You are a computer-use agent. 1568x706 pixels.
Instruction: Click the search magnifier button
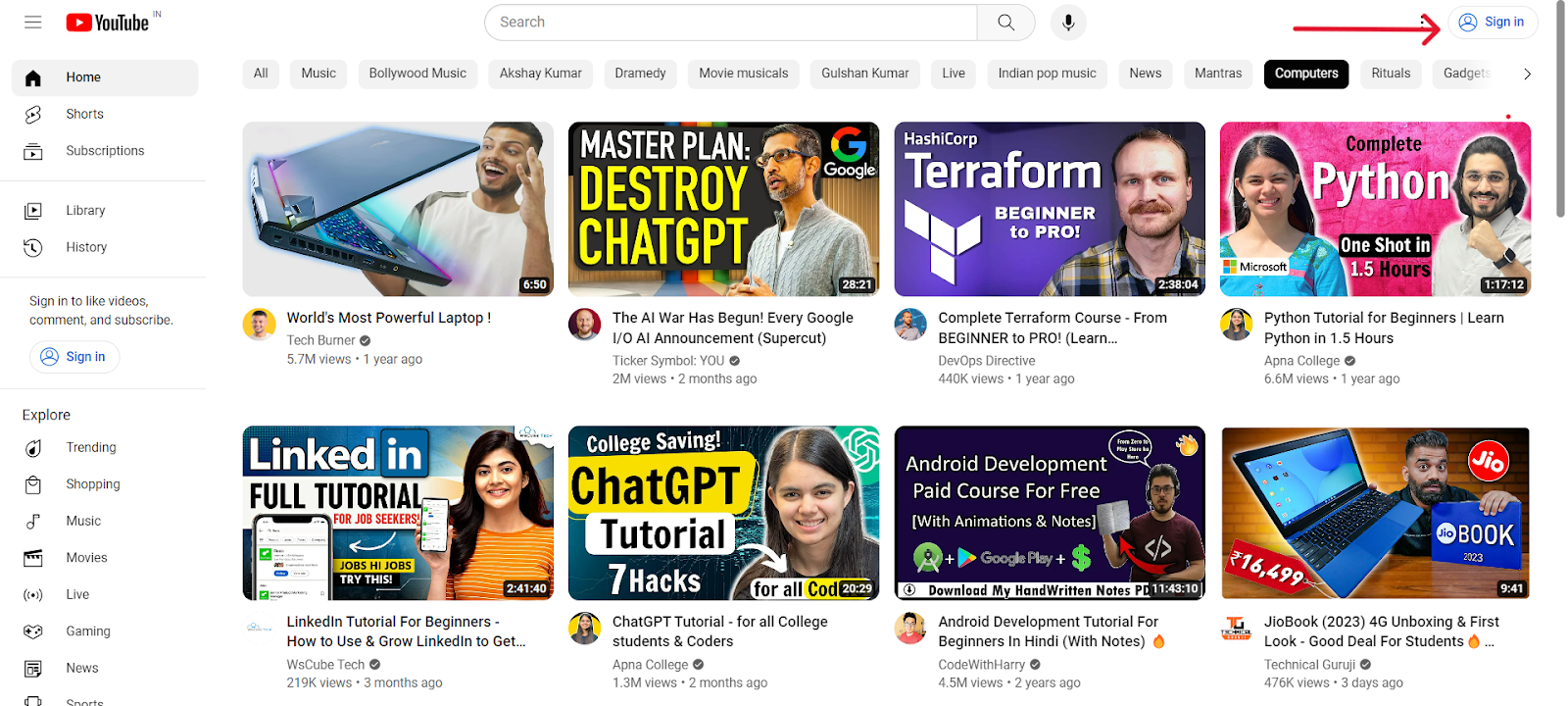point(1005,22)
